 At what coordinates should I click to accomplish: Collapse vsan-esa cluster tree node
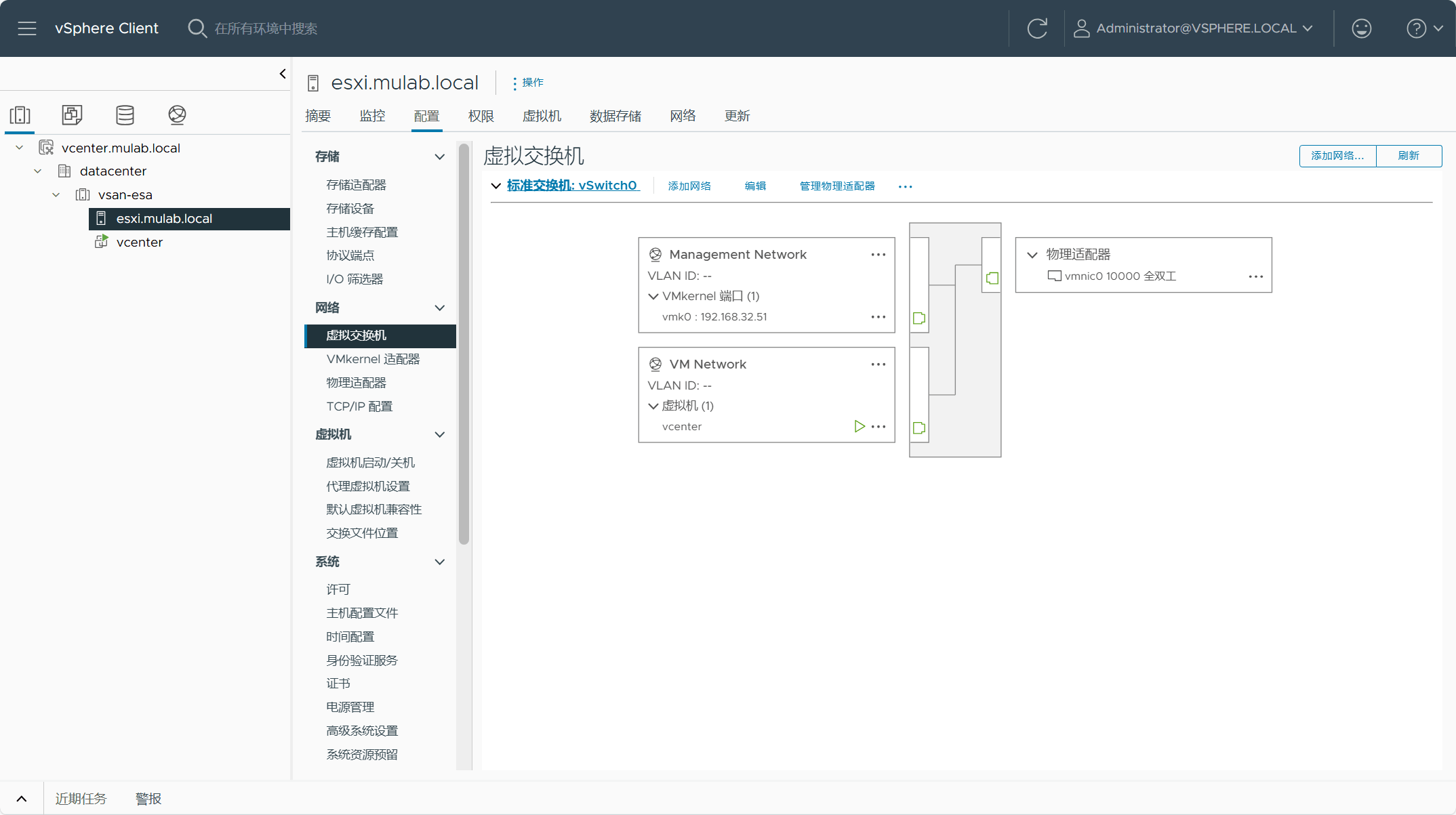[56, 195]
